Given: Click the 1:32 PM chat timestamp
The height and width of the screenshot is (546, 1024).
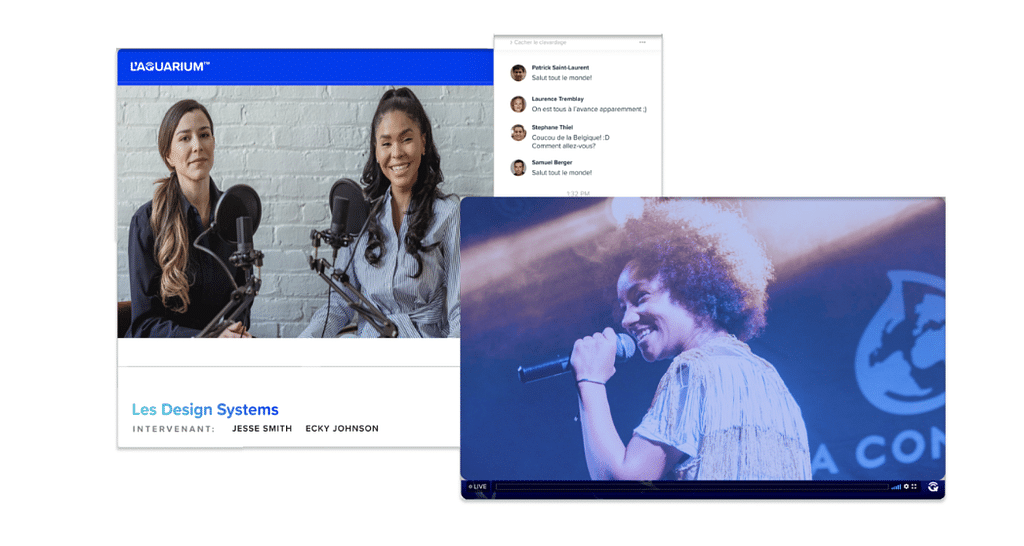Looking at the screenshot, I should 577,193.
